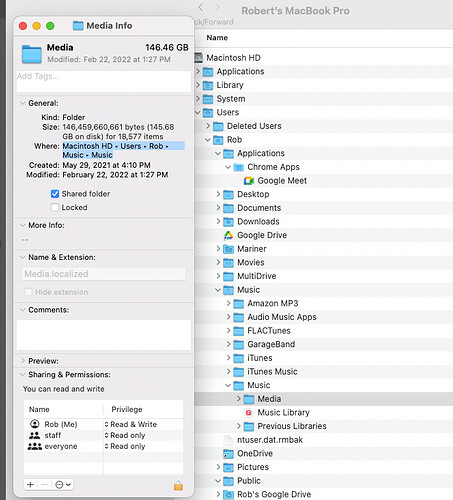The width and height of the screenshot is (453, 500).
Task: Click the Deleted Users folder icon
Action: point(218,126)
